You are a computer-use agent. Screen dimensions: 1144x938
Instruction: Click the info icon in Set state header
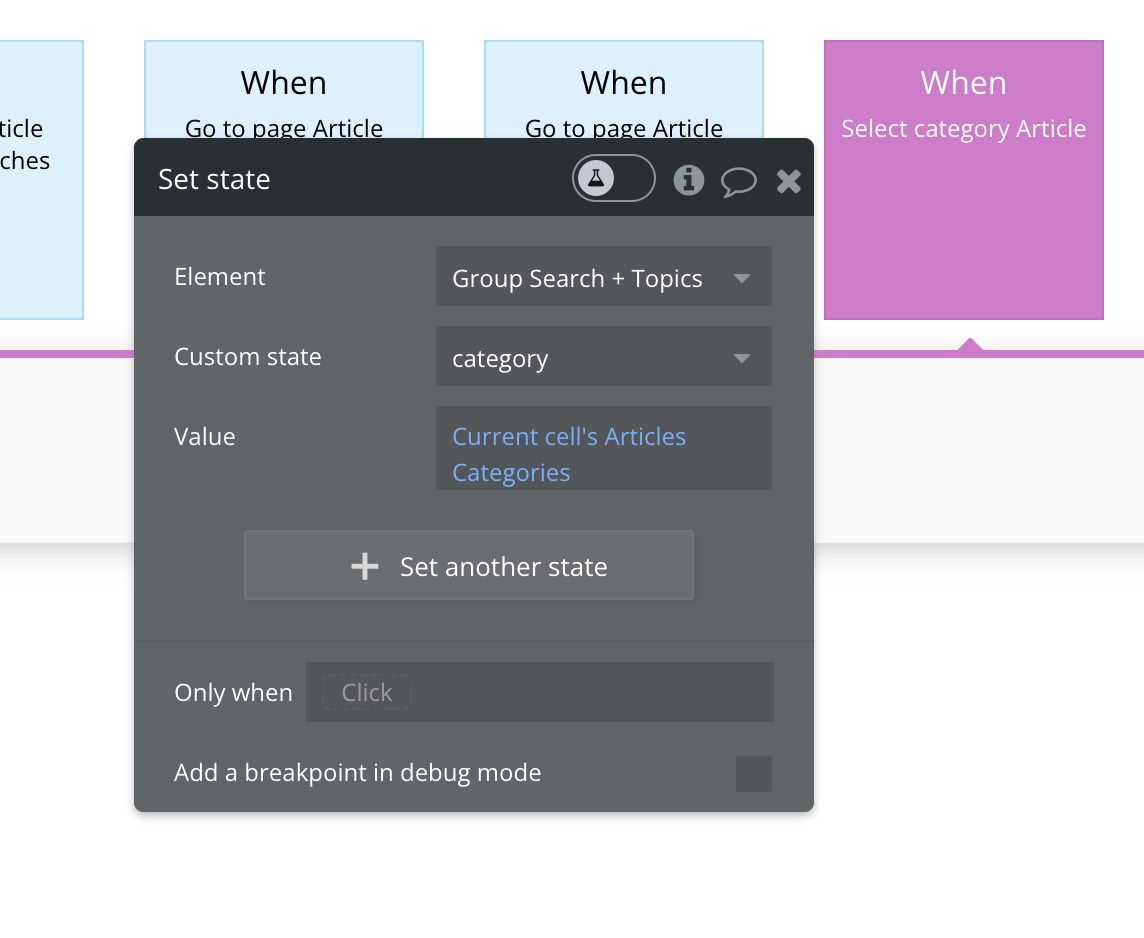click(x=688, y=180)
